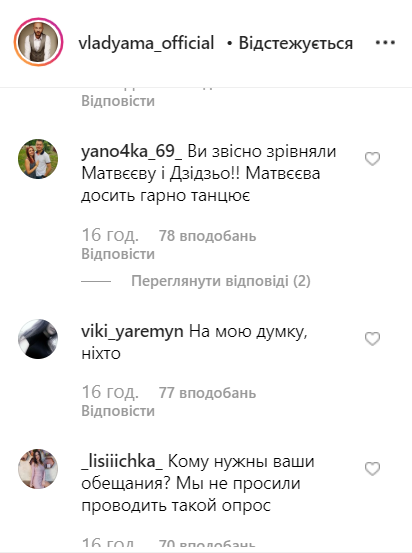Like the _lisiiichka_ comment with heart
The width and height of the screenshot is (412, 553).
372,469
